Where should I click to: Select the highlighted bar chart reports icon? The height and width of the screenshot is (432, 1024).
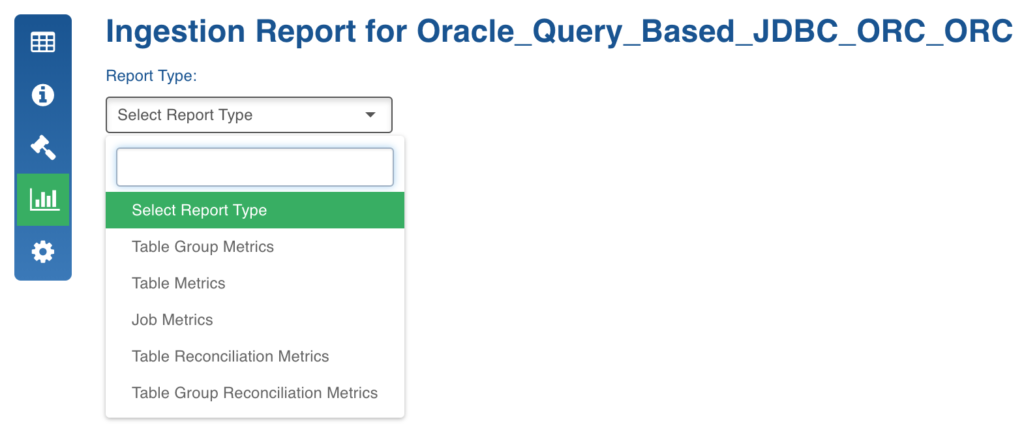pyautogui.click(x=43, y=200)
